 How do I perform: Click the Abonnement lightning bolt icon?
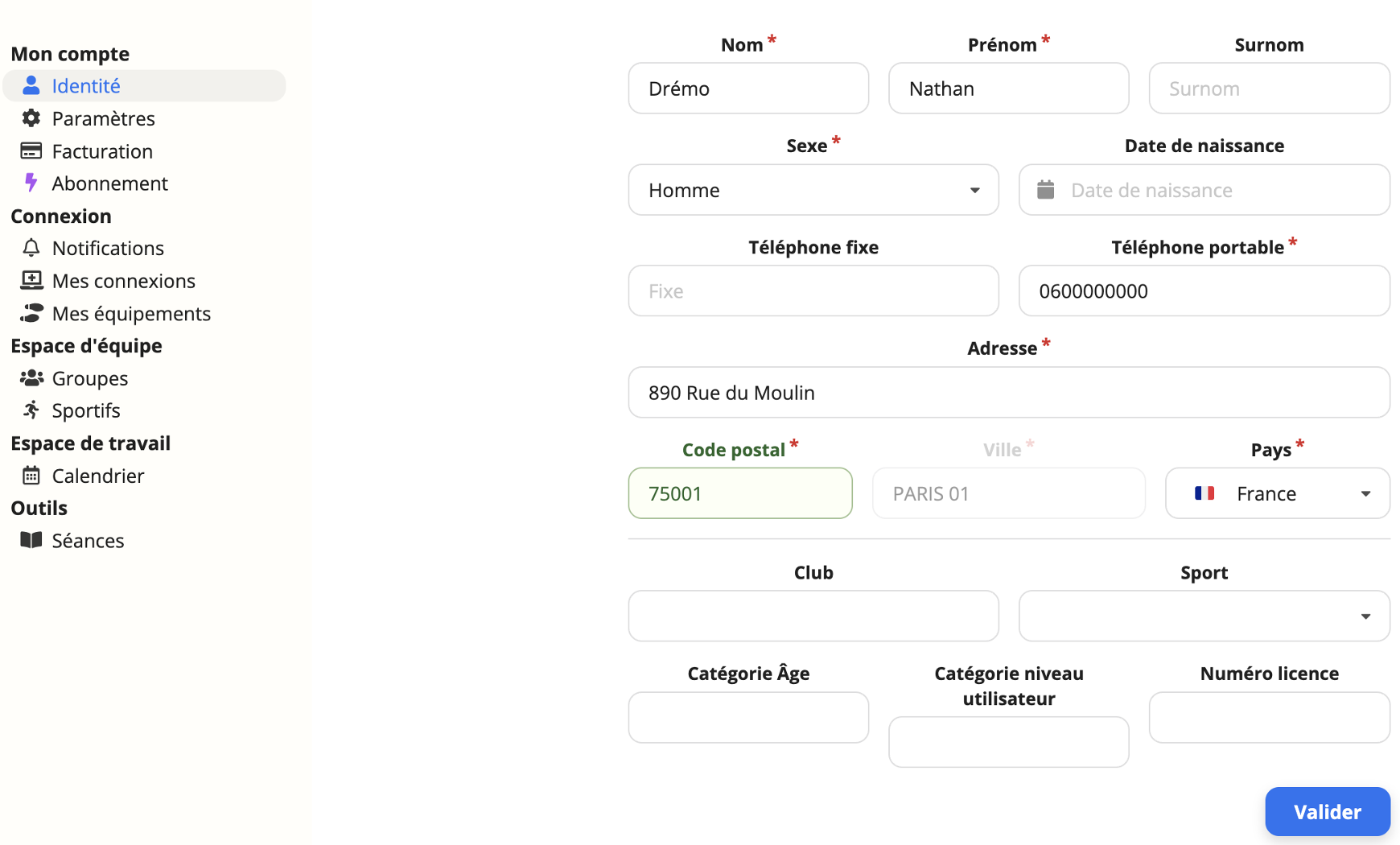[31, 183]
